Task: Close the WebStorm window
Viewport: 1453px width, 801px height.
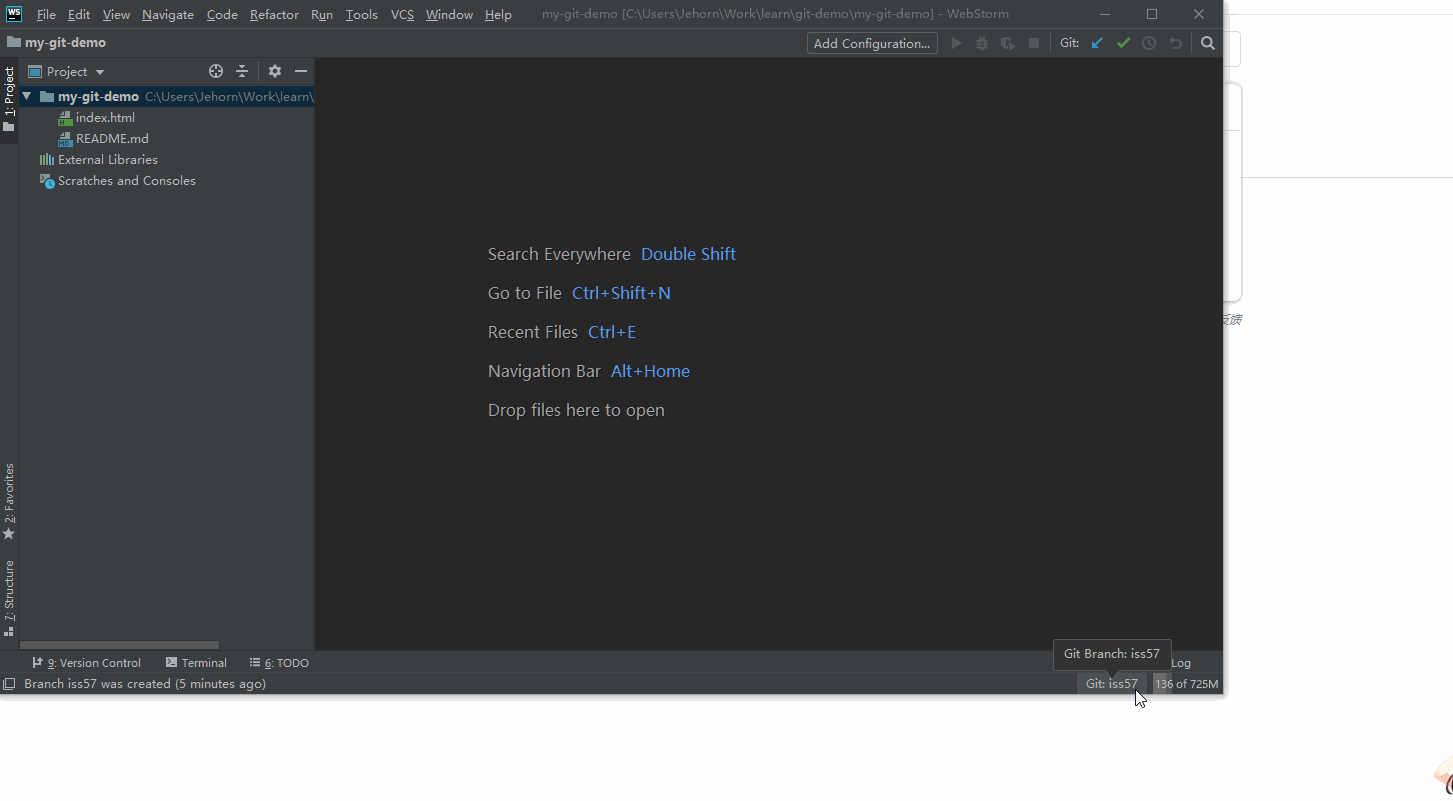Action: point(1199,14)
